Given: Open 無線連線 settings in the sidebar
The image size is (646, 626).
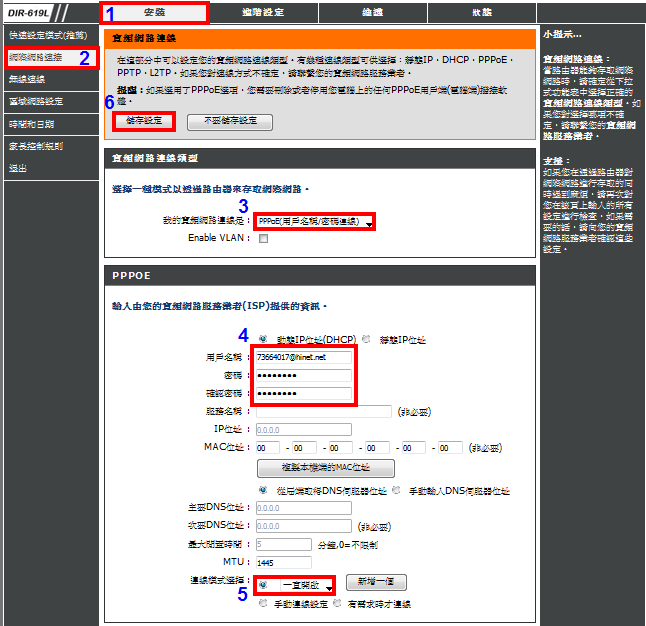Looking at the screenshot, I should coord(27,79).
